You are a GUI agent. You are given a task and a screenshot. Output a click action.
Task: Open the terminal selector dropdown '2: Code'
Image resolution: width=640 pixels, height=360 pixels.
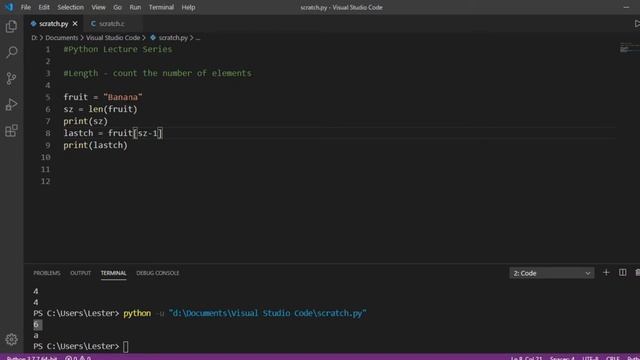(x=551, y=273)
